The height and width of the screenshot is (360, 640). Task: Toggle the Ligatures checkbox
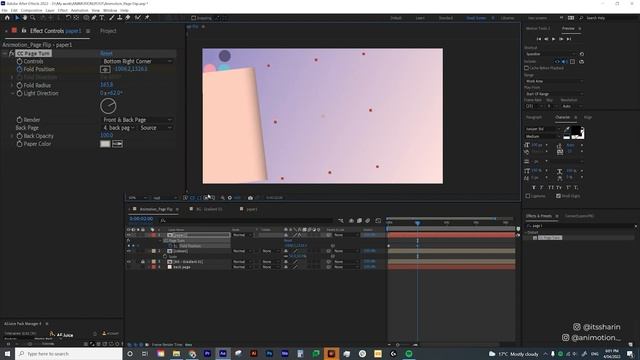[528, 196]
